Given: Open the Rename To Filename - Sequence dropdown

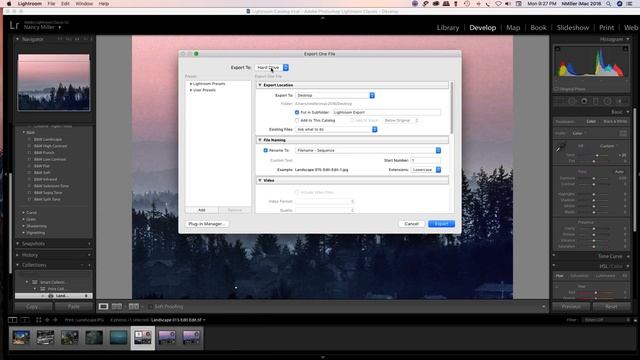Looking at the screenshot, I should pos(368,150).
